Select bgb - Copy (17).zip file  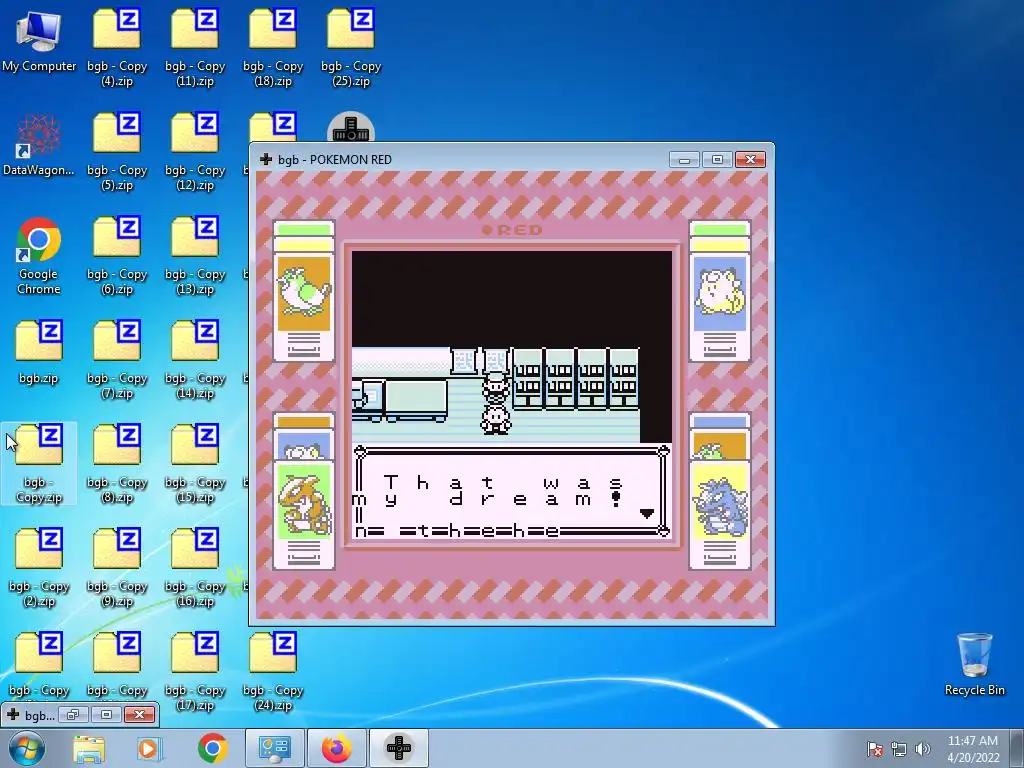(195, 672)
